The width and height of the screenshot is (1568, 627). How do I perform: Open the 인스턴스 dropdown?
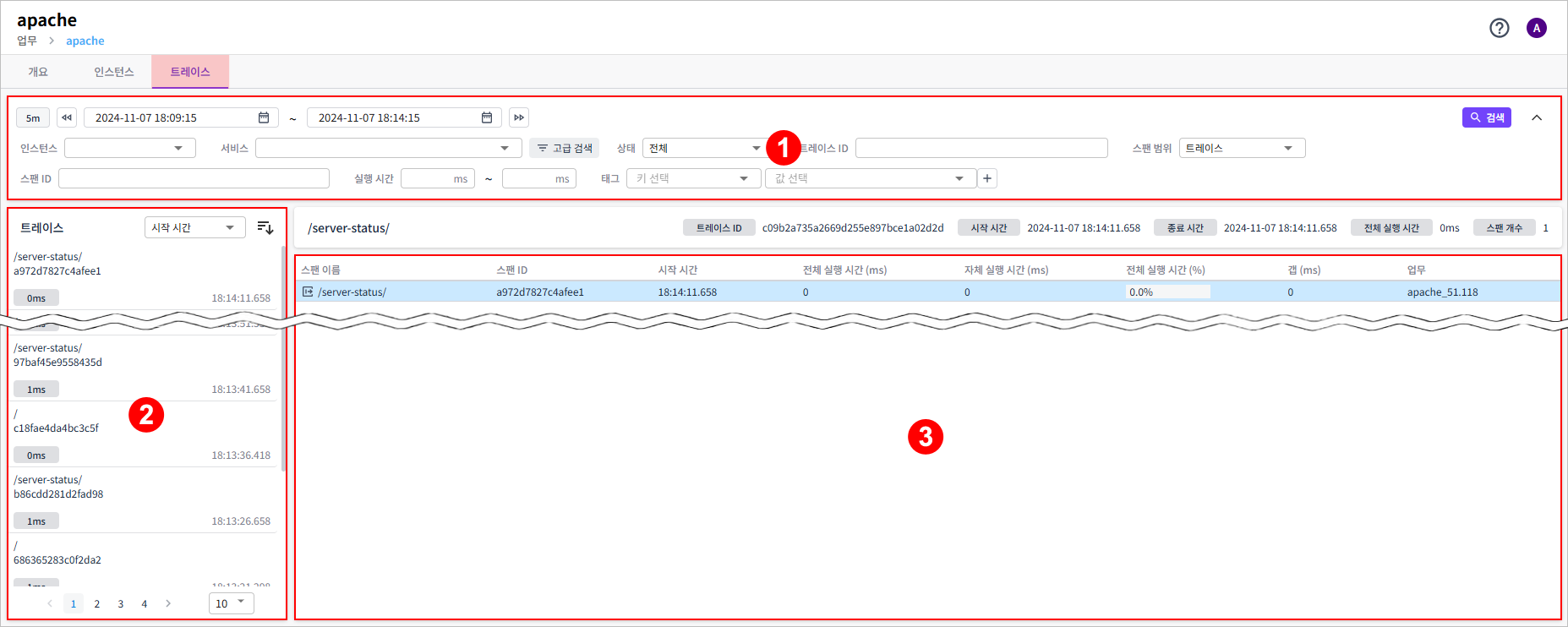tap(130, 148)
